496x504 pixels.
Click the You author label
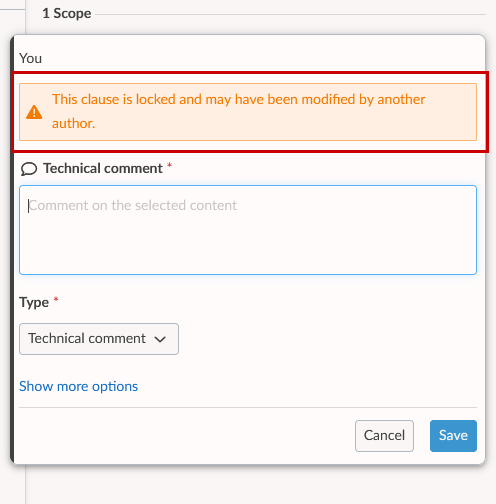click(30, 58)
